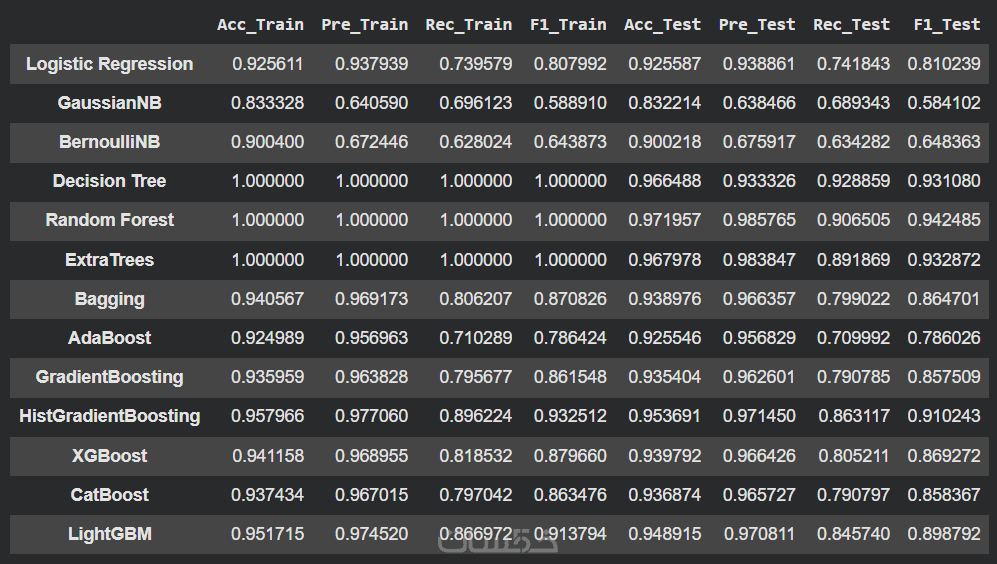Screen dimensions: 997x564
Task: Select the Logistic Regression row label
Action: [109, 64]
